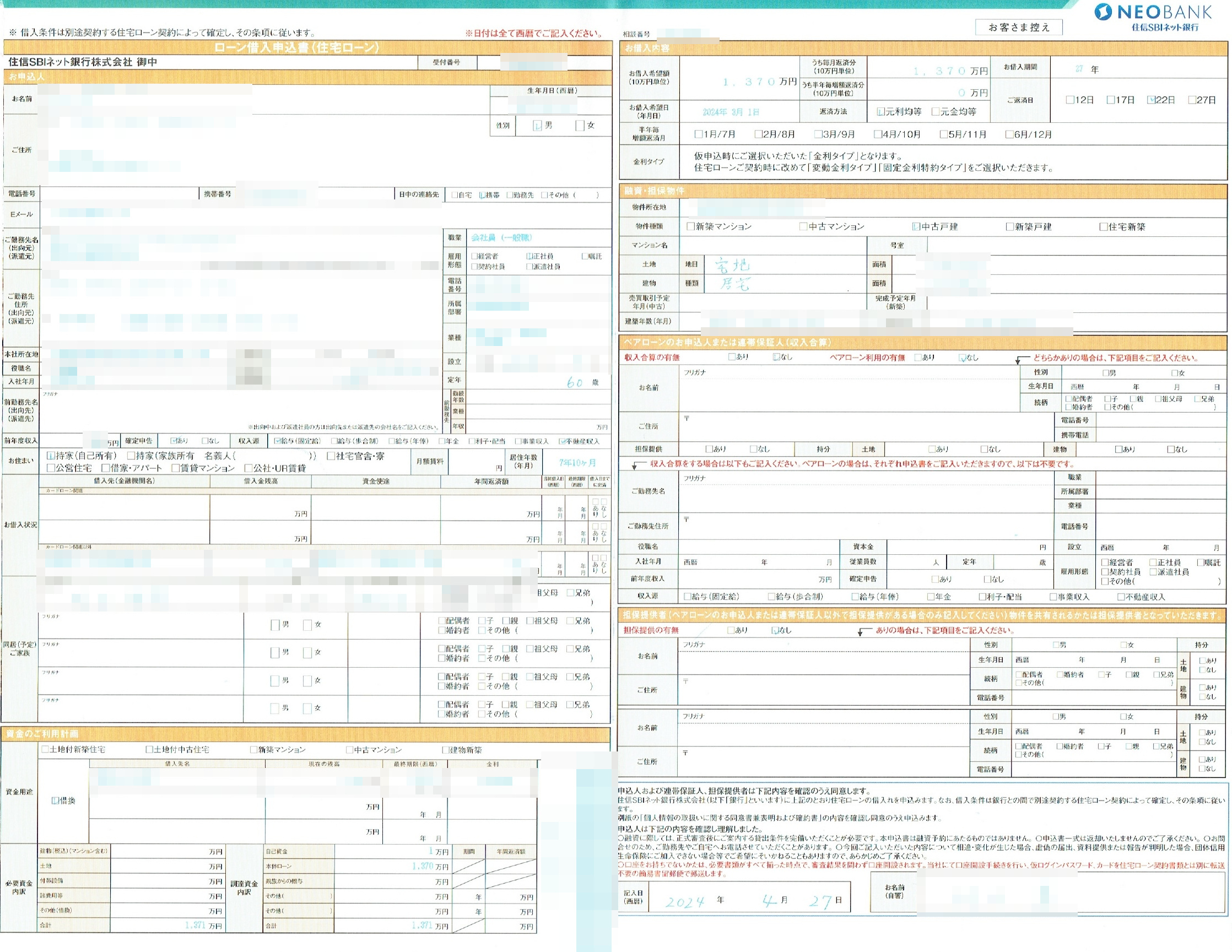Check 自宅 as daytime contact
1232x952 pixels.
pos(455,195)
